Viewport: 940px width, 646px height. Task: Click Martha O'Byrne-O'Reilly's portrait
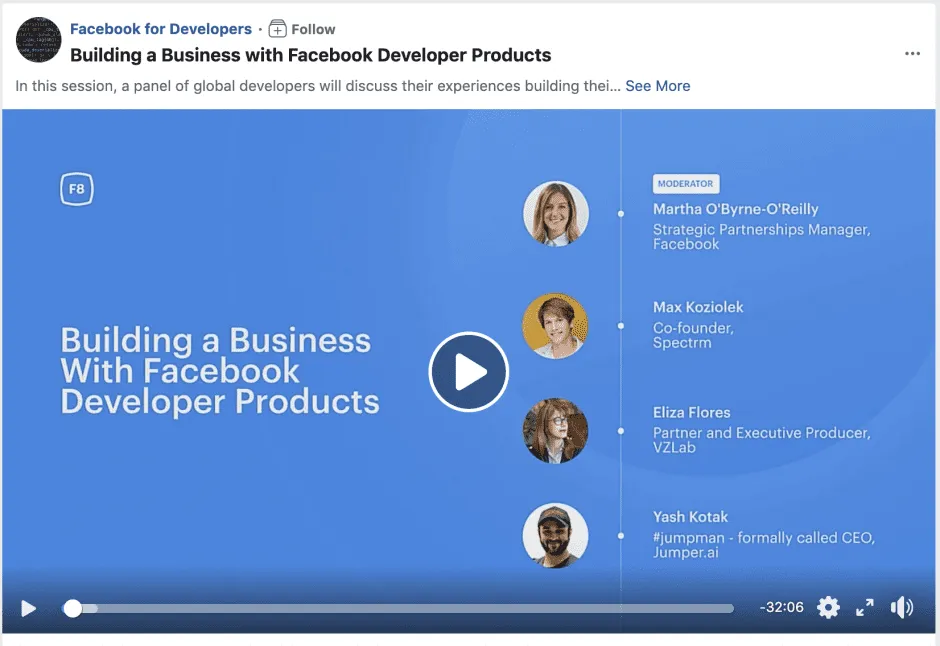point(556,214)
